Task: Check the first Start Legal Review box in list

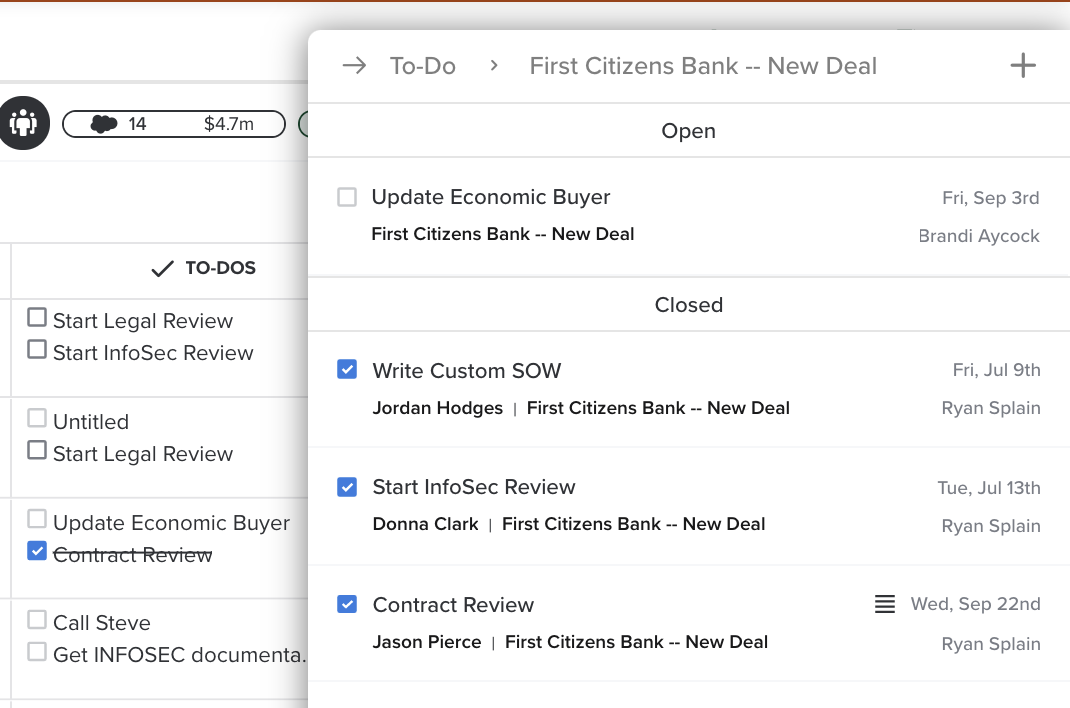Action: click(x=37, y=317)
